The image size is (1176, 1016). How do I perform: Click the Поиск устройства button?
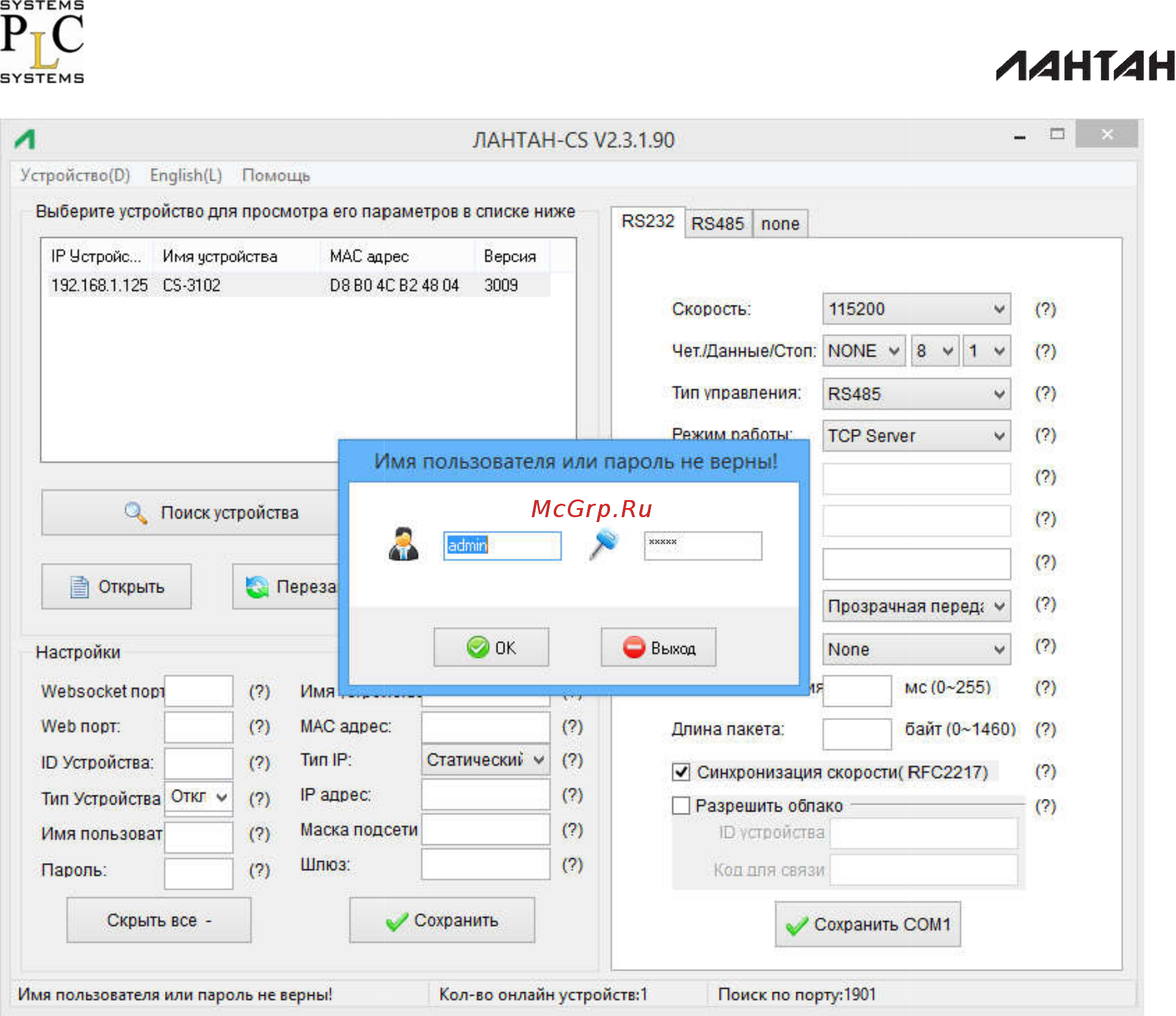[x=190, y=513]
